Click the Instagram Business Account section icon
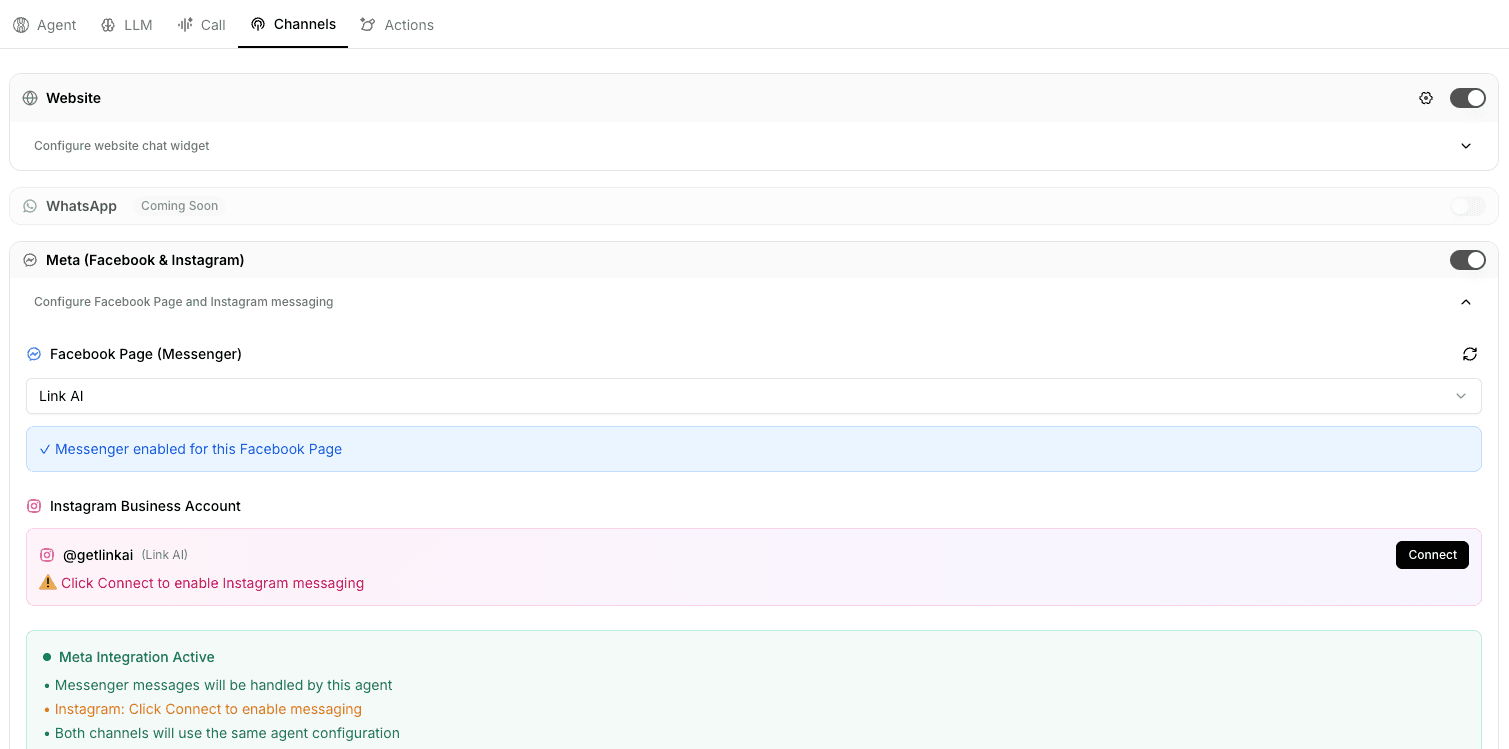This screenshot has width=1509, height=749. pos(34,506)
